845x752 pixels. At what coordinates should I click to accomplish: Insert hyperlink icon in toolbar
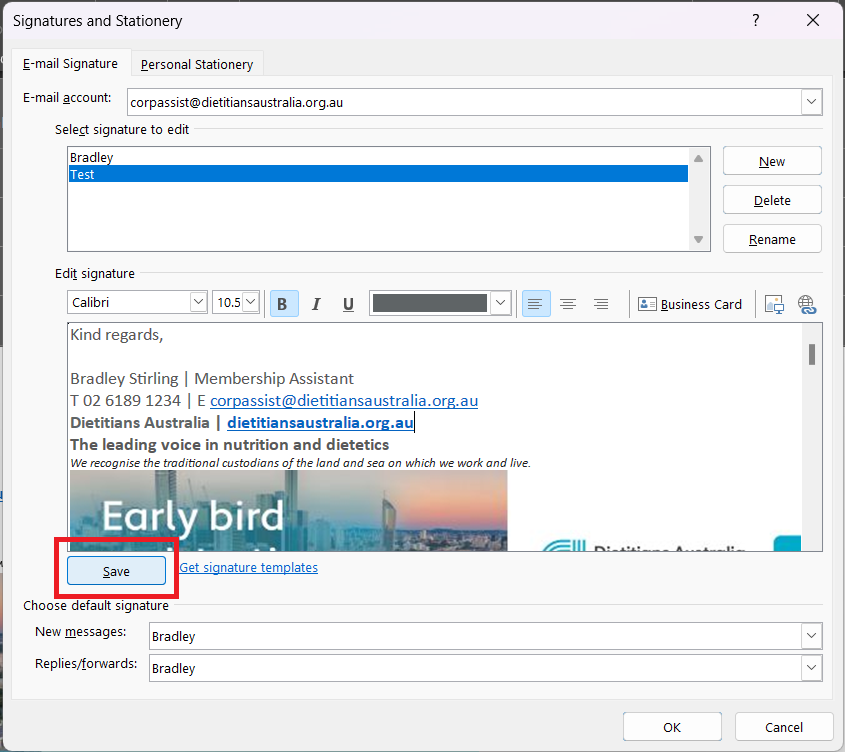(x=807, y=304)
